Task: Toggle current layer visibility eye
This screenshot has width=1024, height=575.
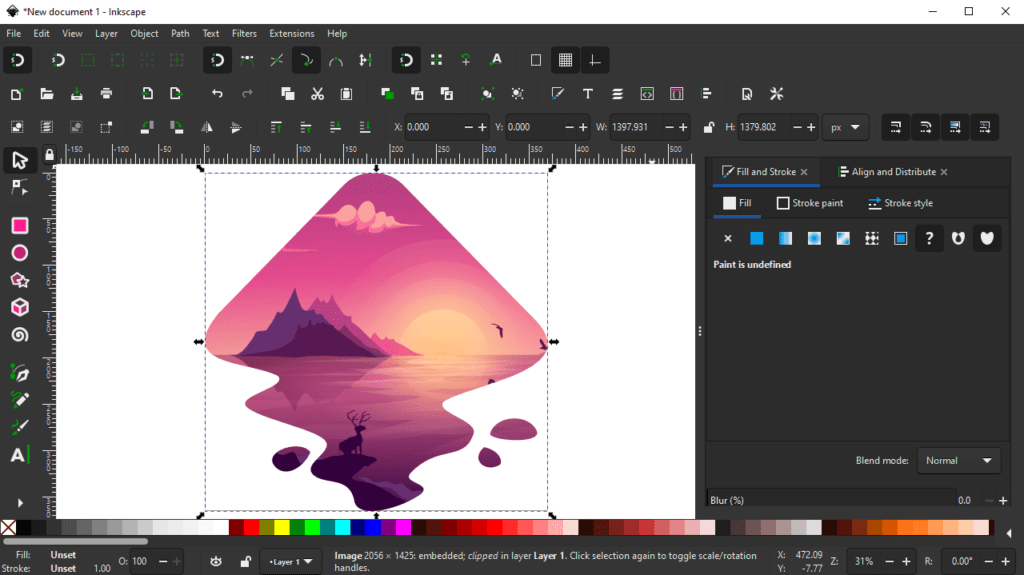Action: tap(216, 561)
